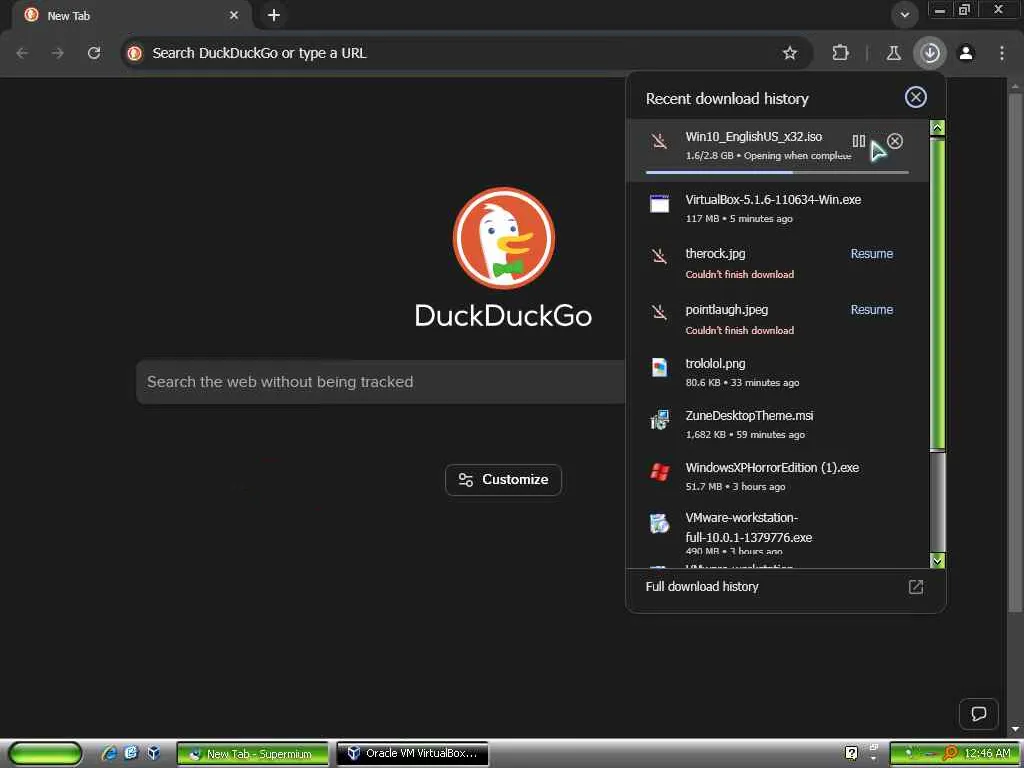Resume the pointlaugh.jpeg download
Screen dimensions: 1024x768
point(871,310)
